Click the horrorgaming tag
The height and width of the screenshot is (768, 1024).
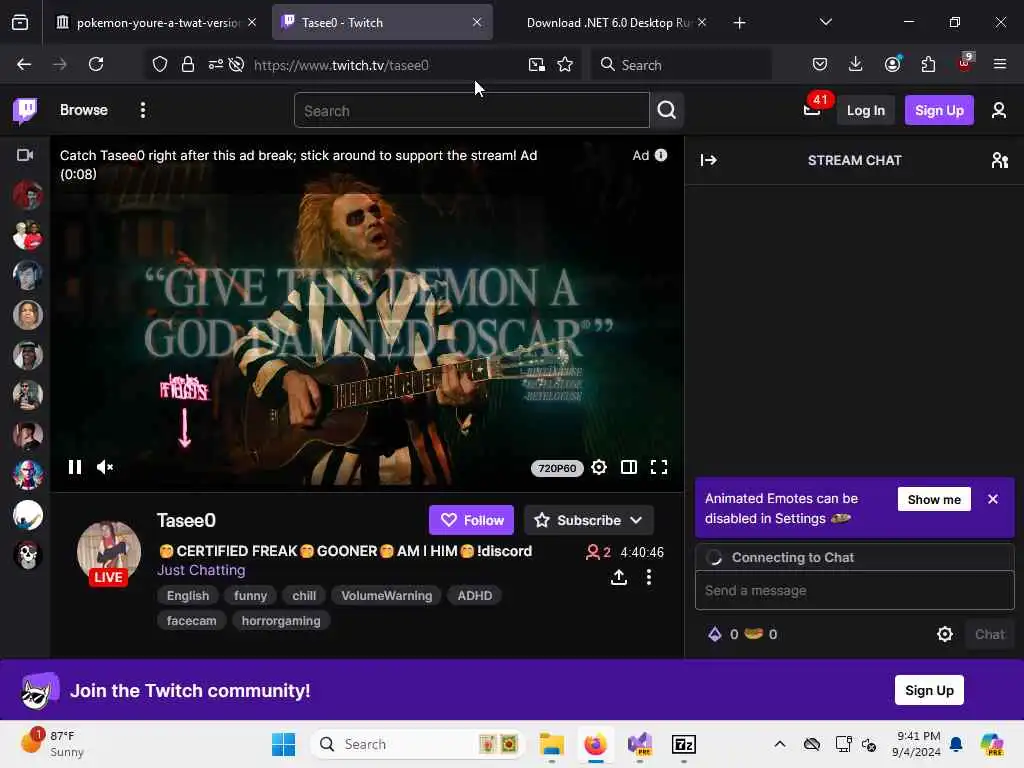[x=281, y=620]
